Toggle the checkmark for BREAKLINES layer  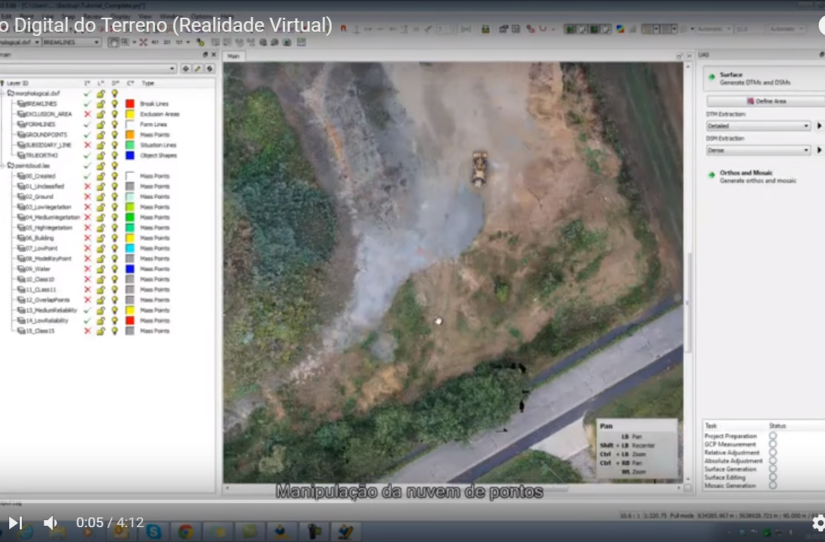coord(87,104)
